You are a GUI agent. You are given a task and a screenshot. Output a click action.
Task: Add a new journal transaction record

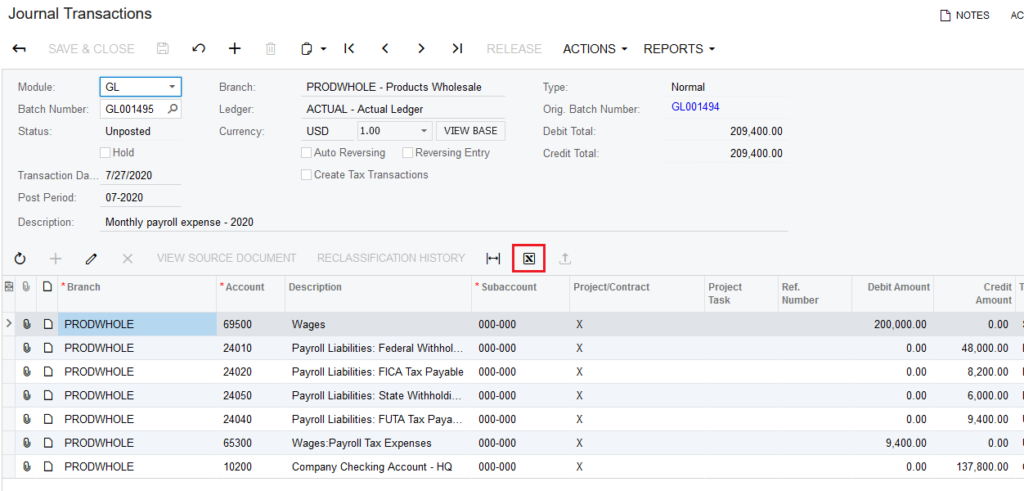[234, 49]
